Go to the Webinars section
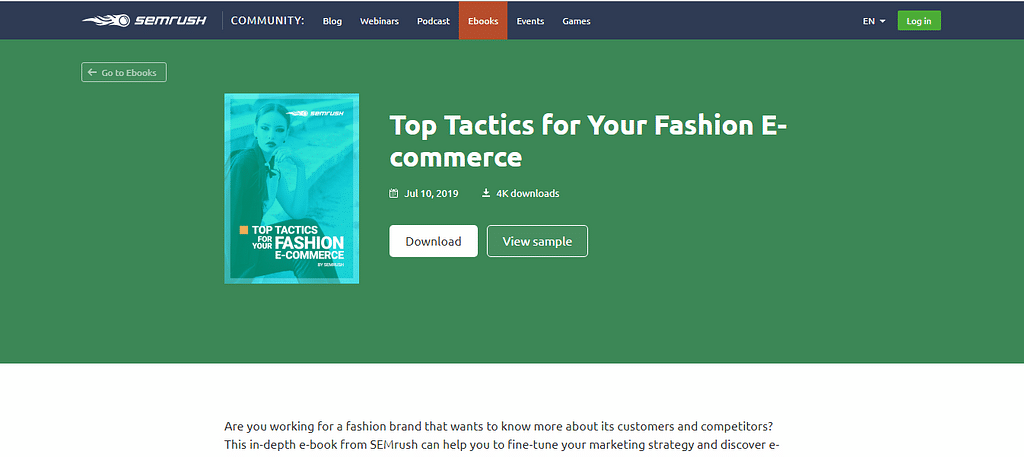Viewport: 1024px width, 457px height. (379, 21)
